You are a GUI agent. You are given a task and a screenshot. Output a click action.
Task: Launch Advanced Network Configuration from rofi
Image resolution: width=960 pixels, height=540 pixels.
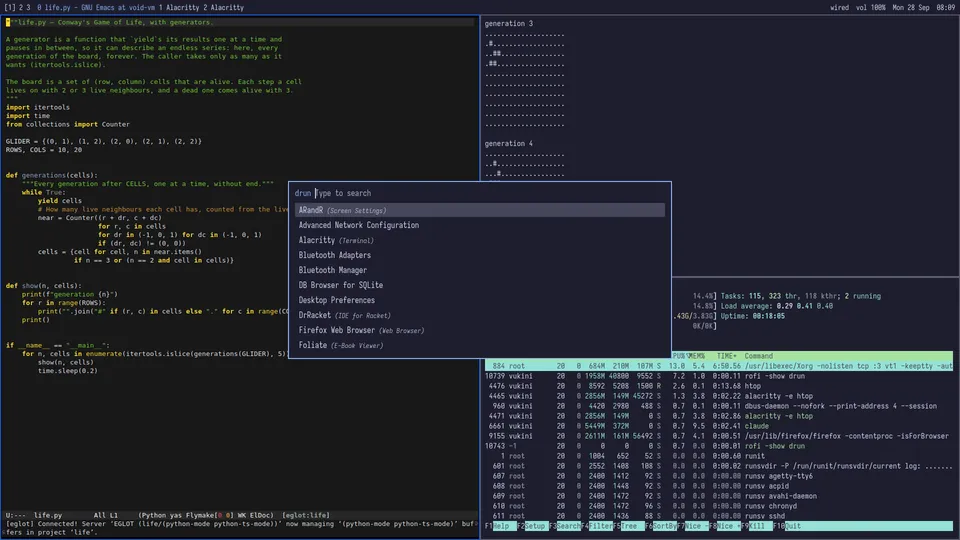tap(479, 225)
